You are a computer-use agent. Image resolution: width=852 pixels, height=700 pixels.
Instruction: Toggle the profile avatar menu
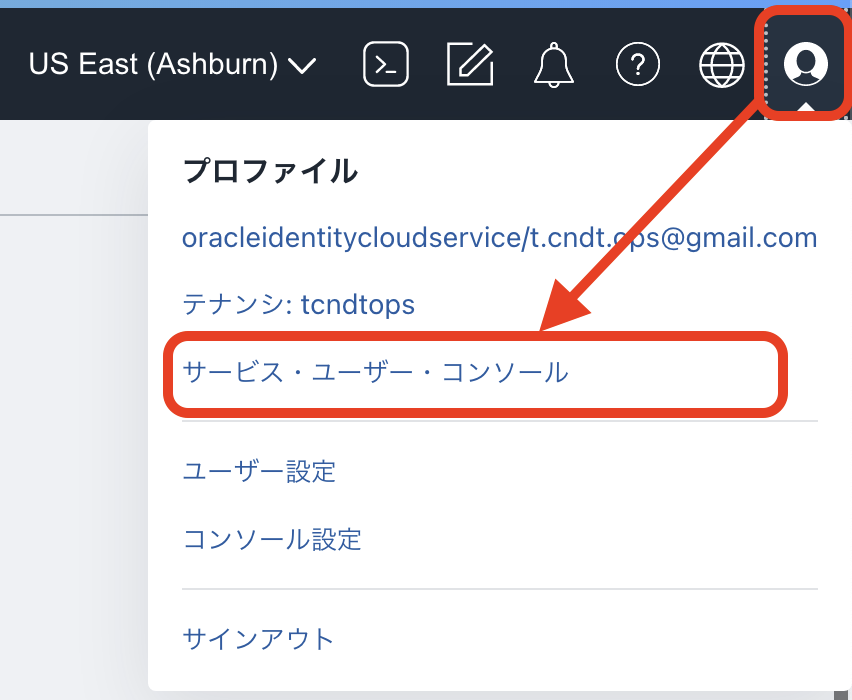pos(805,64)
